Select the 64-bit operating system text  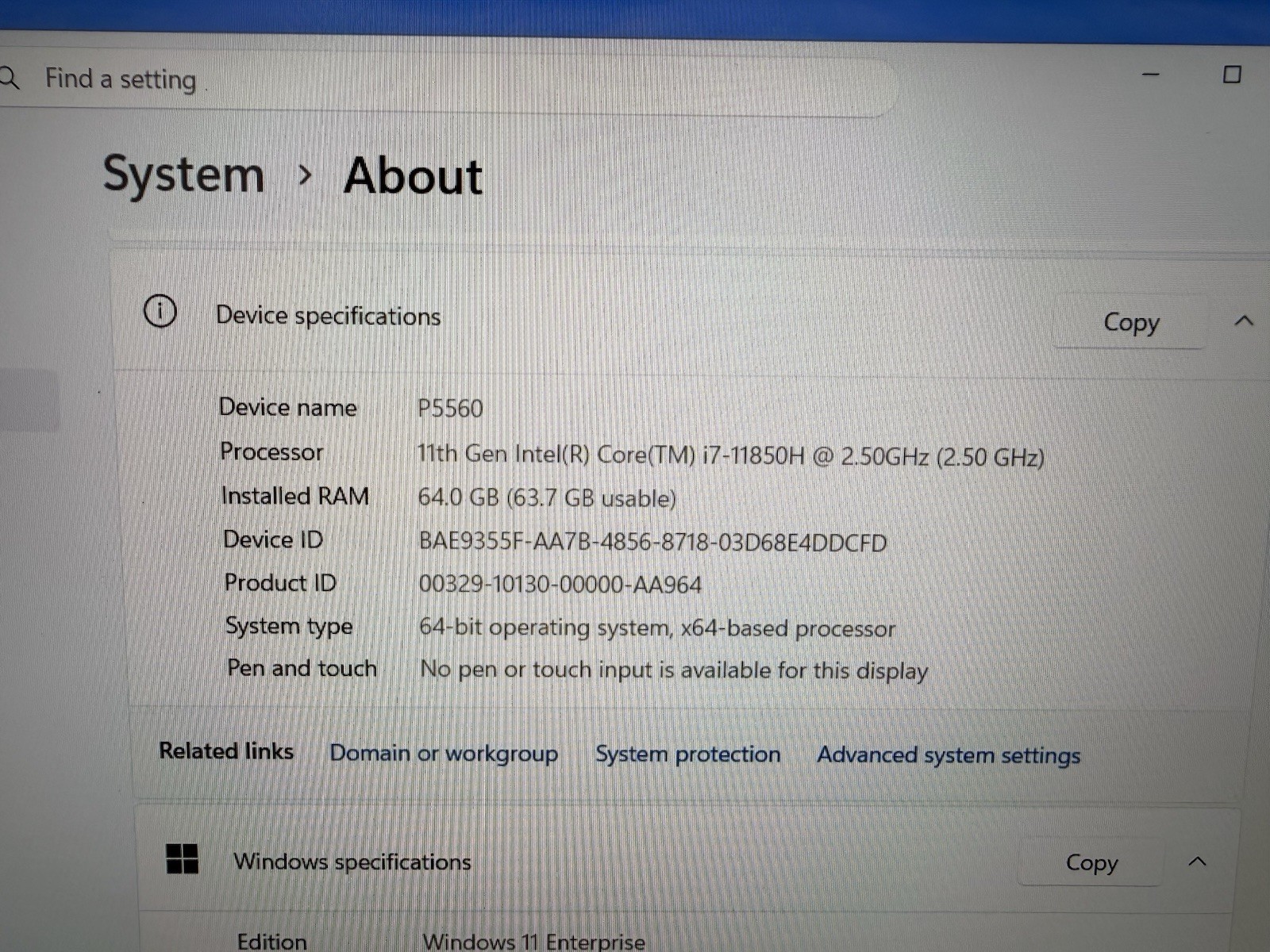[x=657, y=628]
